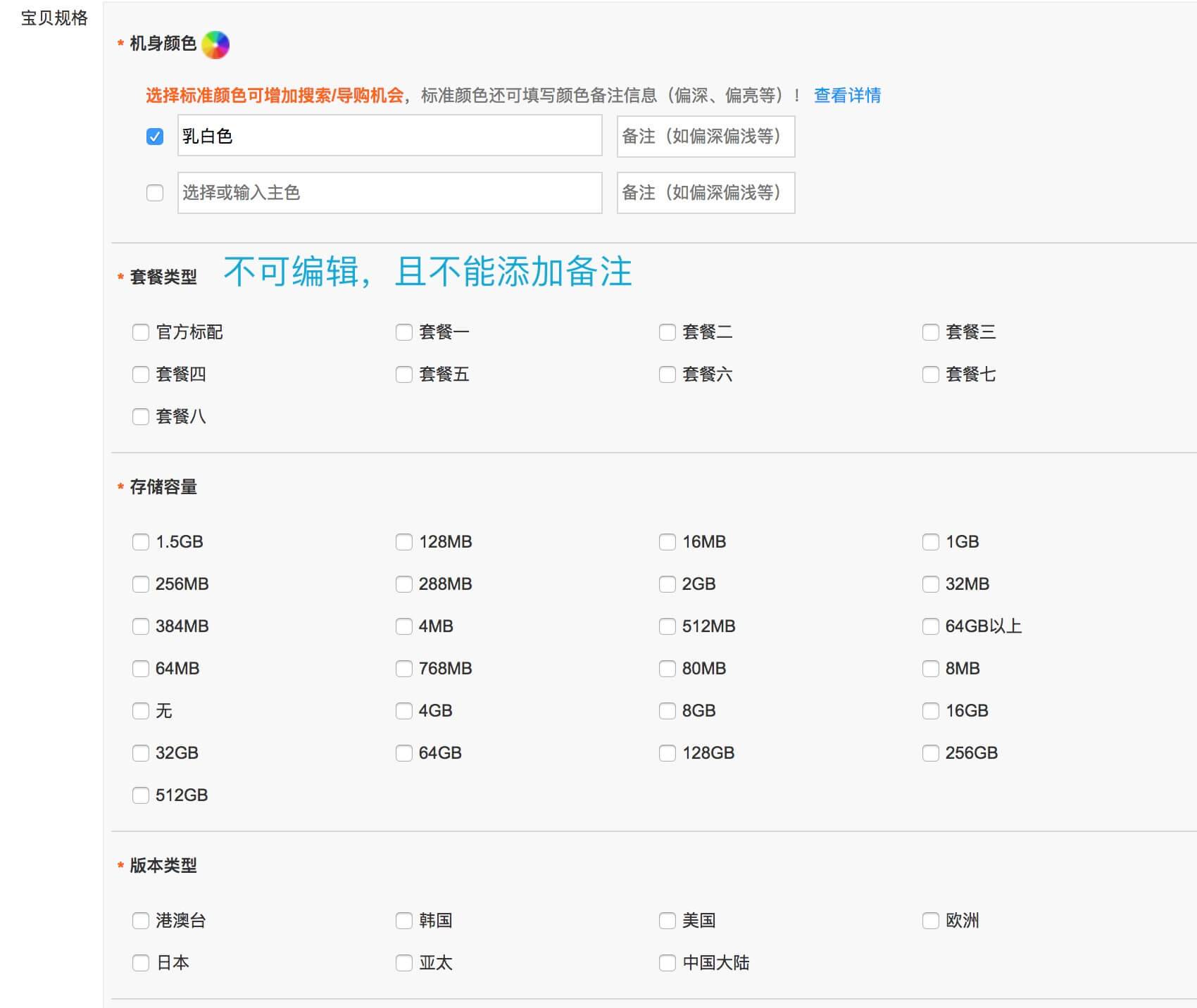Image resolution: width=1197 pixels, height=1008 pixels.
Task: Enable the 套餐七 checkbox
Action: coord(931,374)
